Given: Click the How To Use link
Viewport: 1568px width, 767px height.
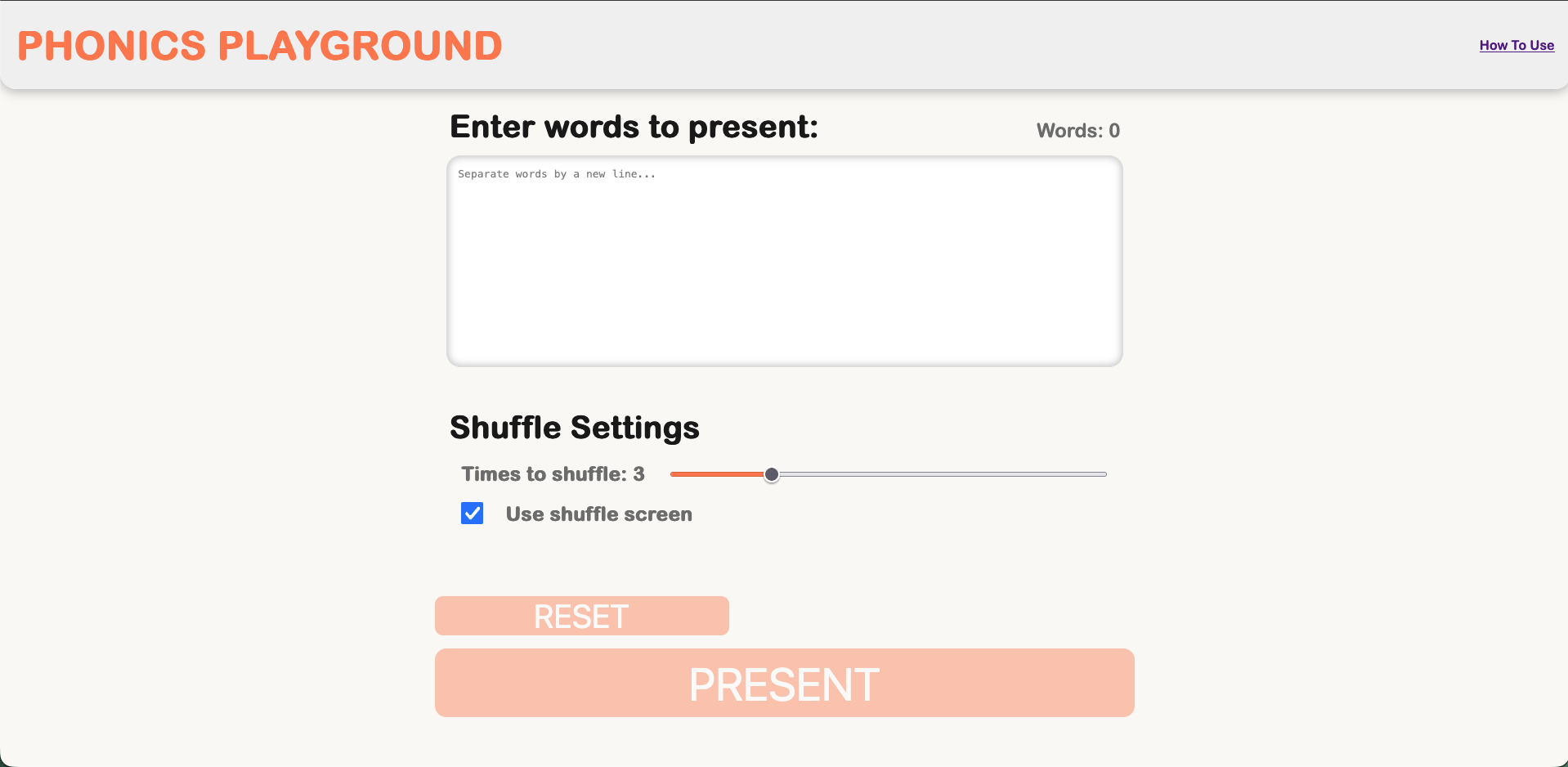Looking at the screenshot, I should click(x=1516, y=45).
